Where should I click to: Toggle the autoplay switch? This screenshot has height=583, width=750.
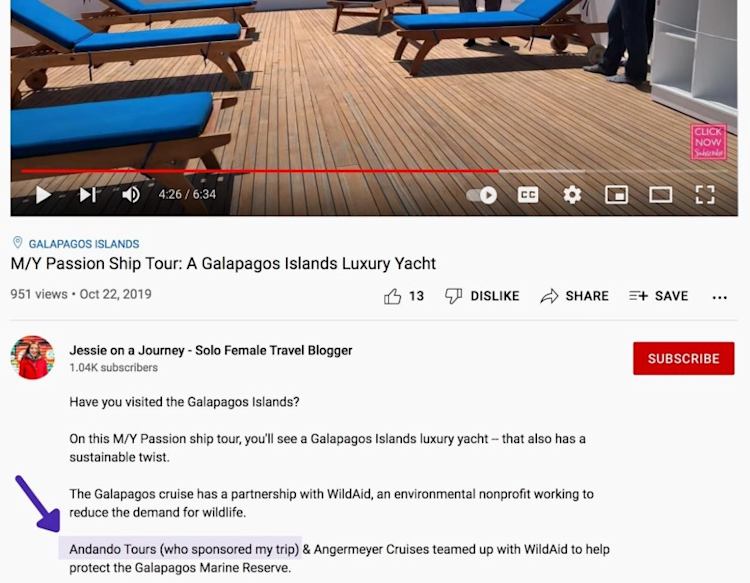point(482,195)
